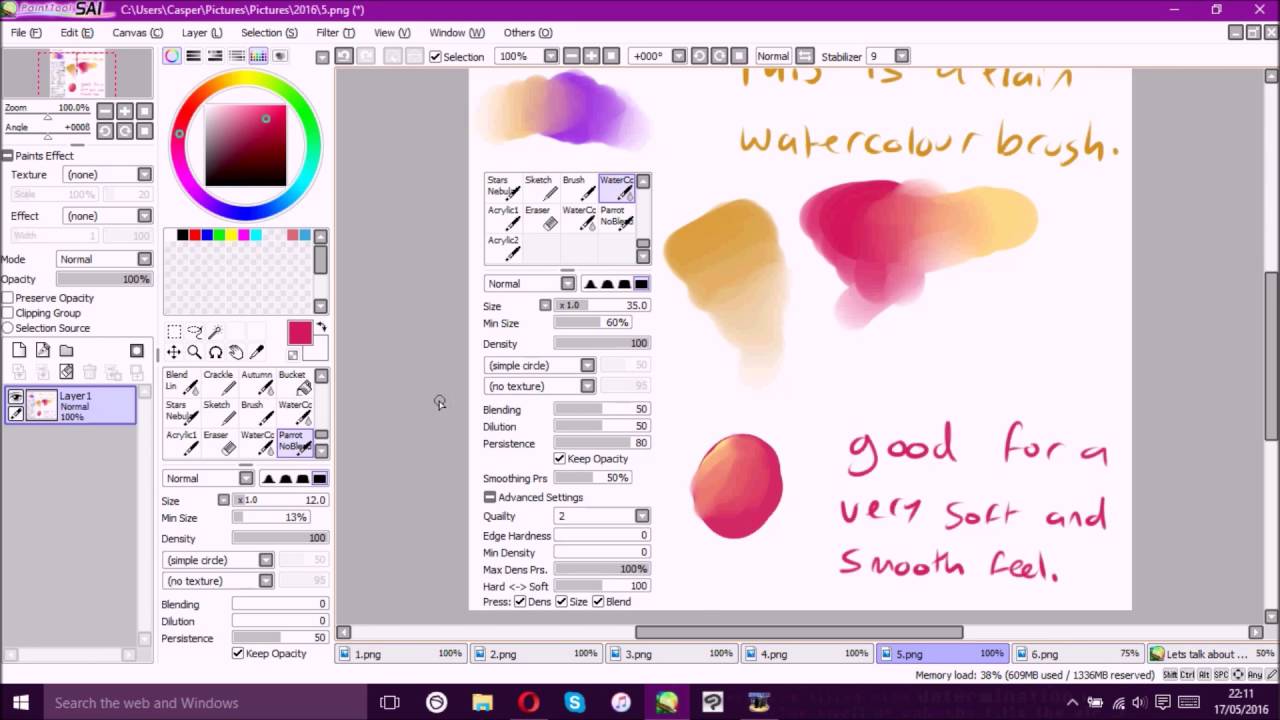Open the Filter menu
This screenshot has width=1280, height=720.
point(335,32)
